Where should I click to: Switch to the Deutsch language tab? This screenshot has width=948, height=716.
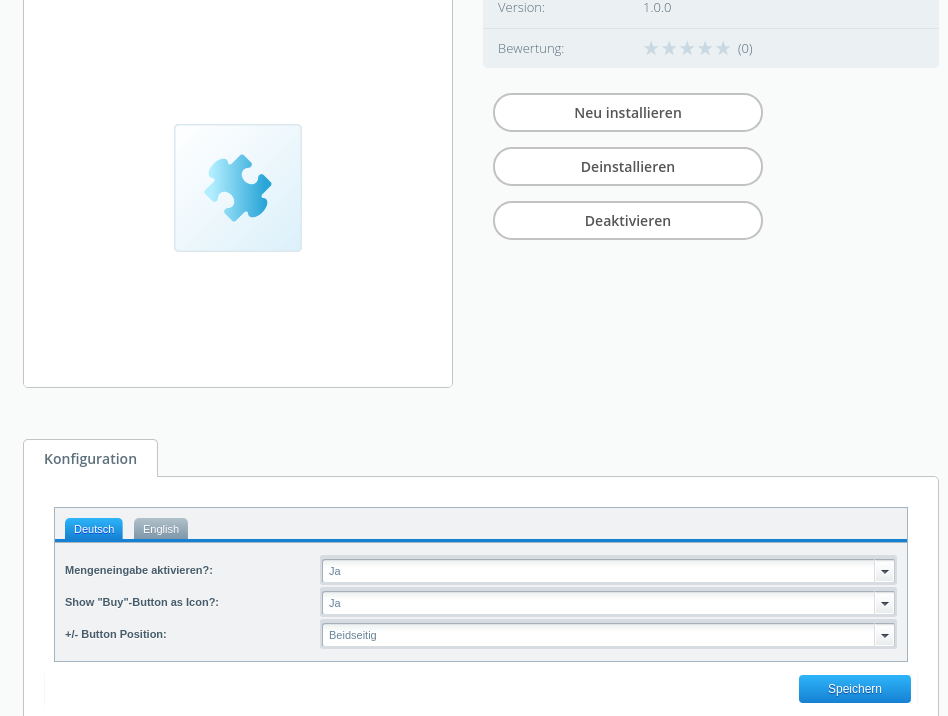pos(94,529)
